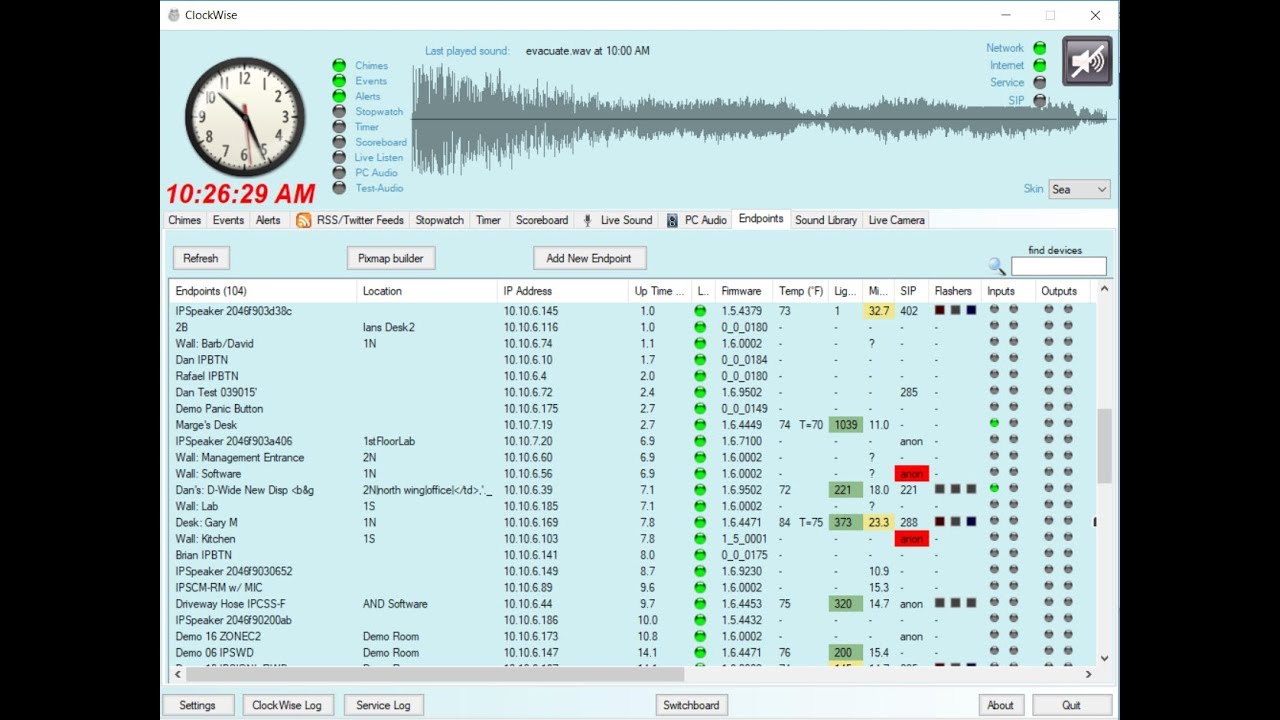Sort by the Endpoints column header
Screen dimensions: 1280x720
(x=262, y=291)
